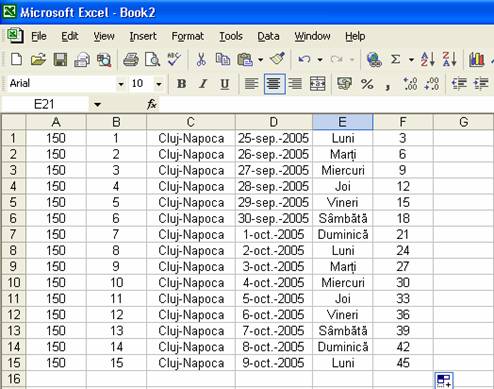Viewport: 494px width, 389px height.
Task: Sort ascending A to Z
Action: pyautogui.click(x=428, y=60)
